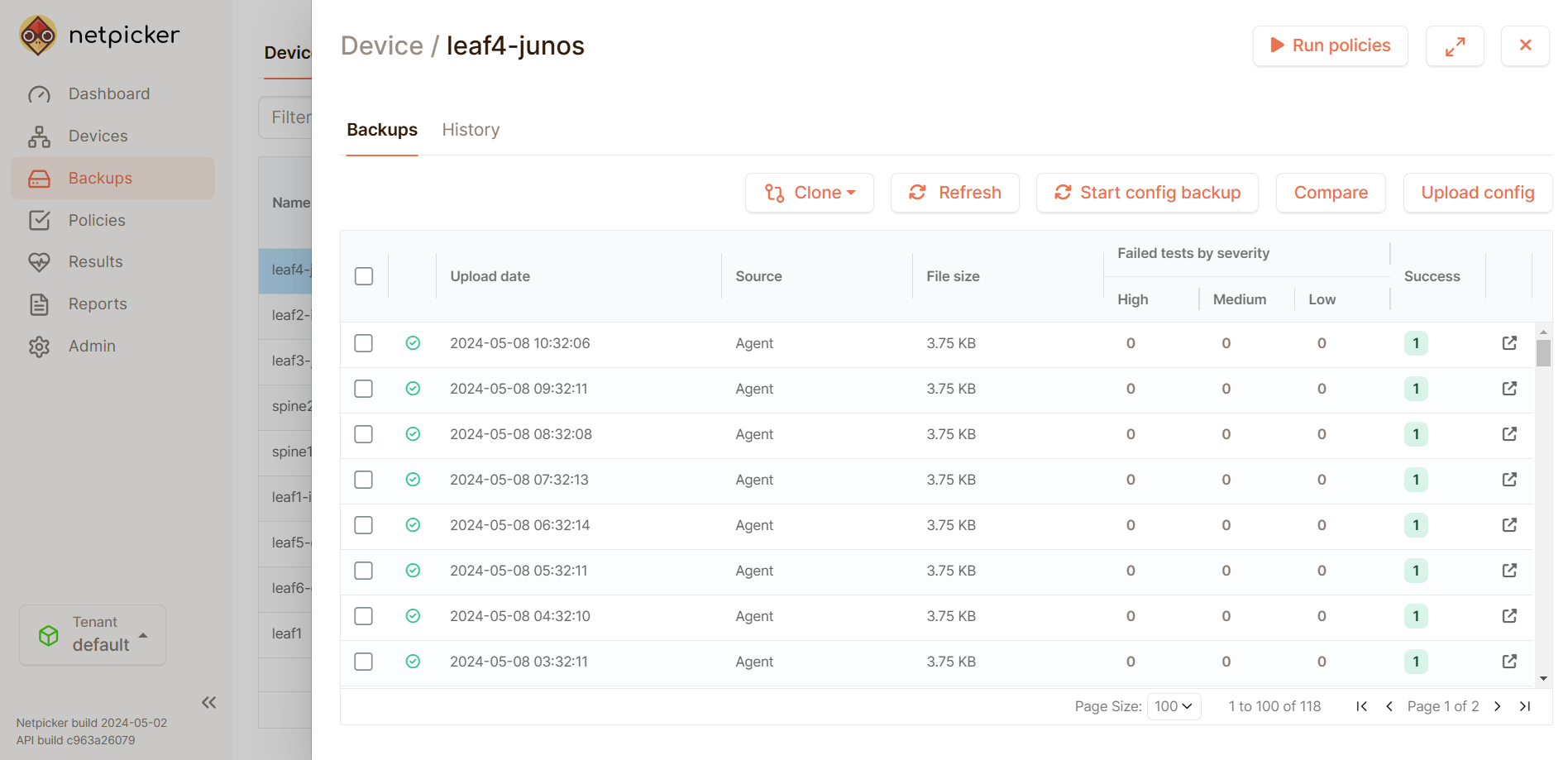The image size is (1568, 760).
Task: Open the Page Size 100 dropdown
Action: coord(1174,706)
